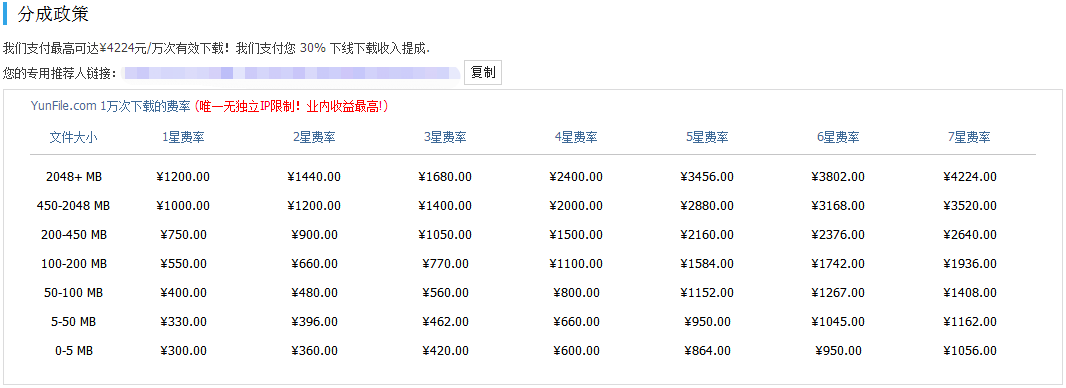
Task: Click the ¥550.00 rate cell
Action: tap(183, 264)
